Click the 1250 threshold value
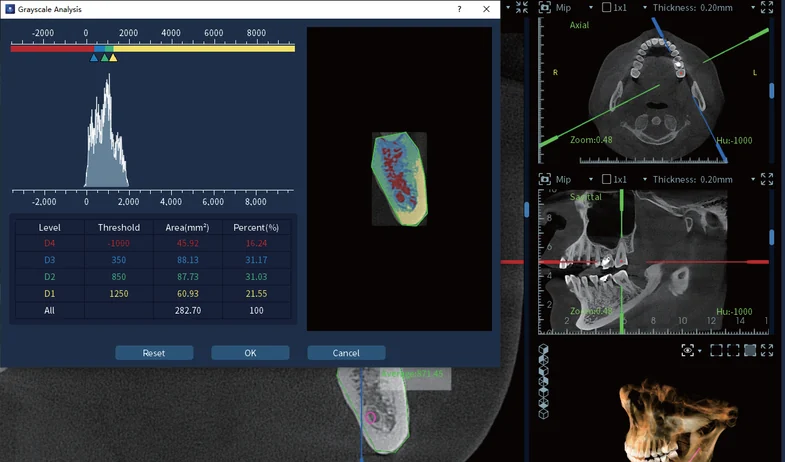The height and width of the screenshot is (462, 785). (x=119, y=293)
